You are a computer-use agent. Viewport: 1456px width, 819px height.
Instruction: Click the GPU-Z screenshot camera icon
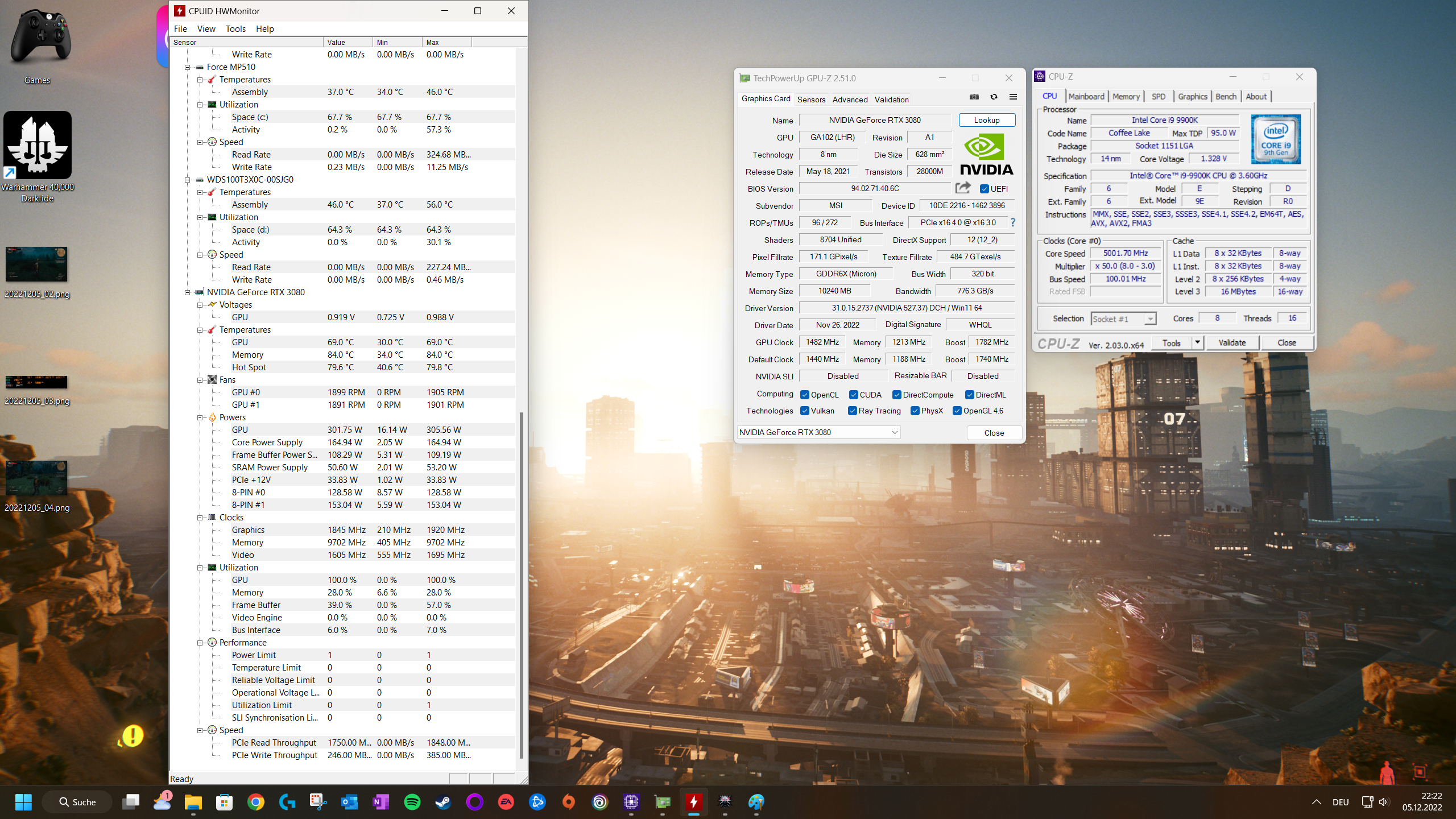pyautogui.click(x=974, y=97)
